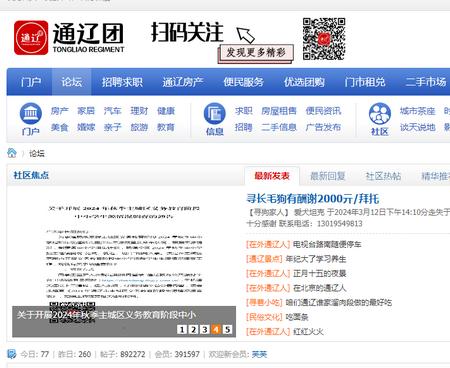This screenshot has height=368, width=450.
Task: Open the post 年纪大了学习养生
Action: [316, 259]
